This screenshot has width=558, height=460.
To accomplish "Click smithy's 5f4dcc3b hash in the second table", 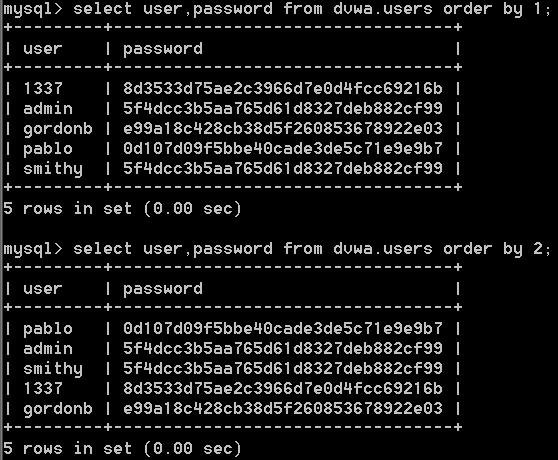I will click(x=283, y=368).
